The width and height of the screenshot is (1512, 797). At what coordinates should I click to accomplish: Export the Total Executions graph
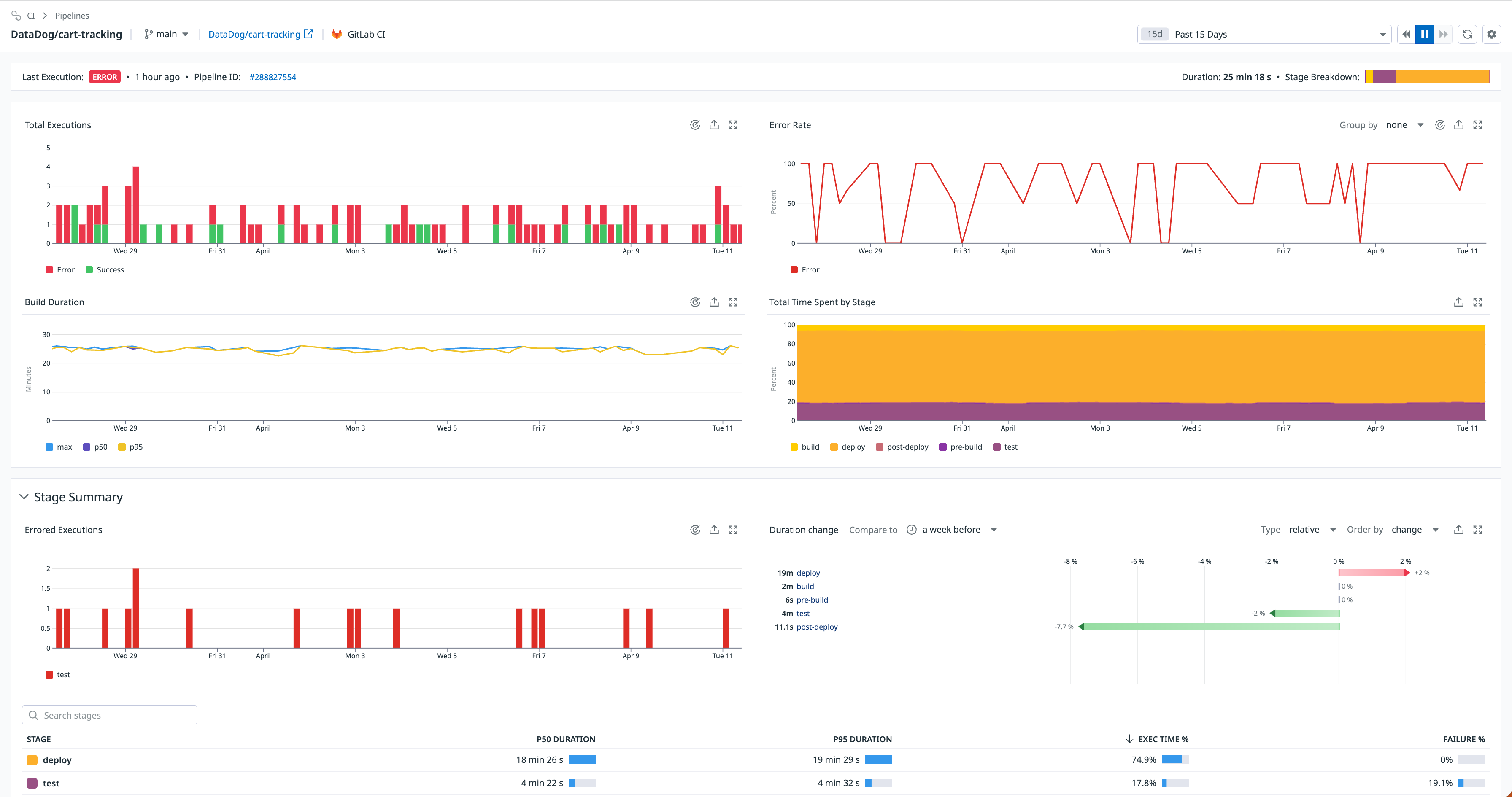pyautogui.click(x=714, y=125)
